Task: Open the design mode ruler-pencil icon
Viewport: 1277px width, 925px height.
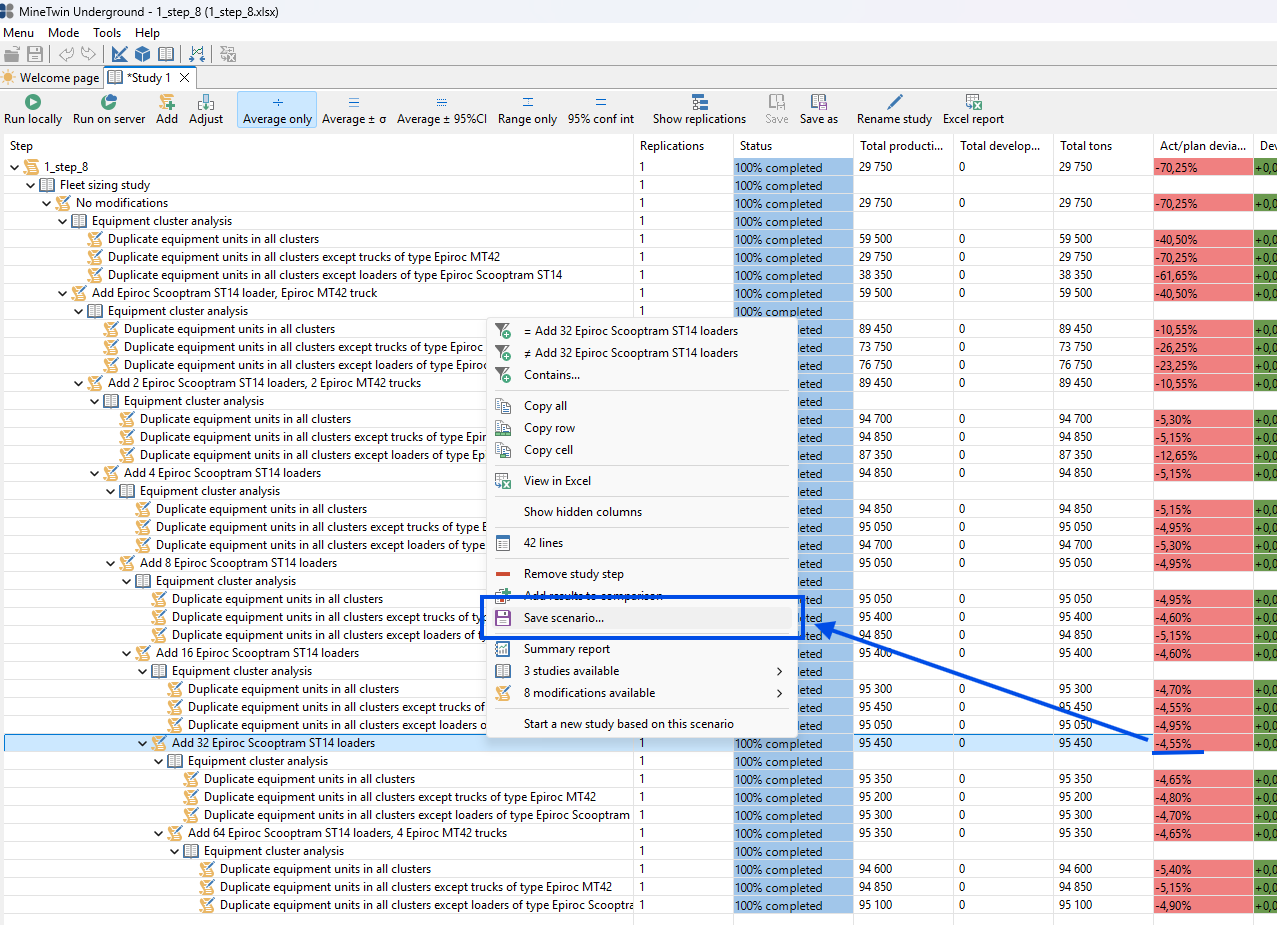Action: (120, 54)
